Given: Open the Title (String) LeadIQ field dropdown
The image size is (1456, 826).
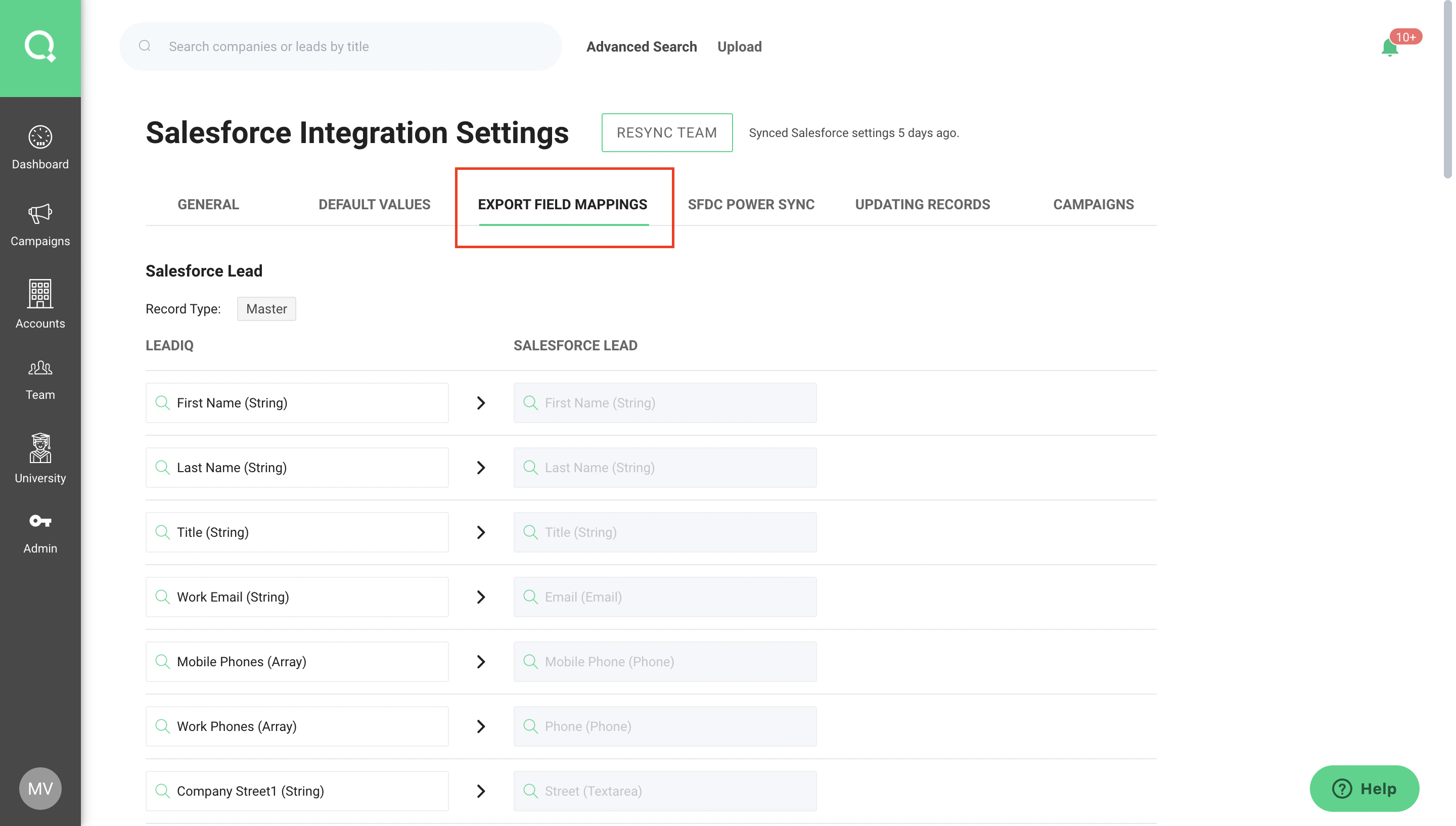Looking at the screenshot, I should click(x=297, y=532).
